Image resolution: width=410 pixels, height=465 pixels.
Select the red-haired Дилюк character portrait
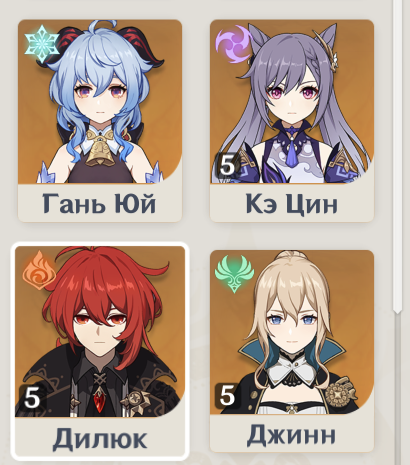[x=100, y=332]
